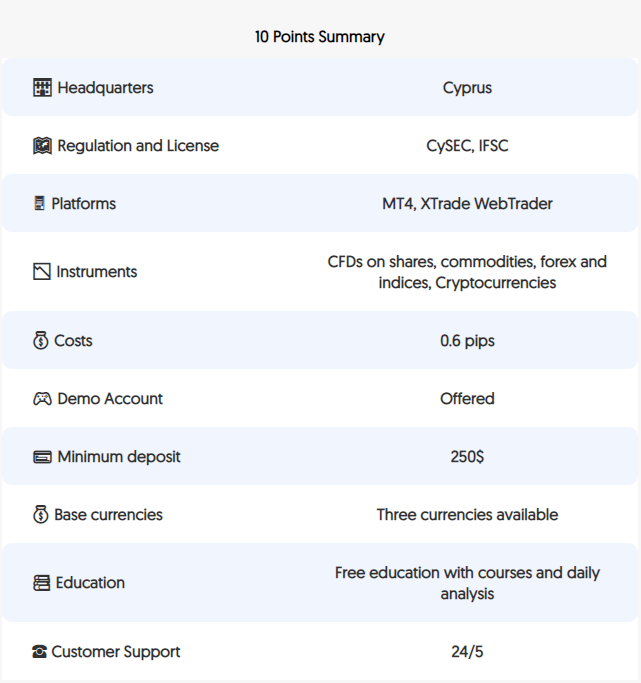
Task: Click the Offered demo account value
Action: [x=467, y=399]
